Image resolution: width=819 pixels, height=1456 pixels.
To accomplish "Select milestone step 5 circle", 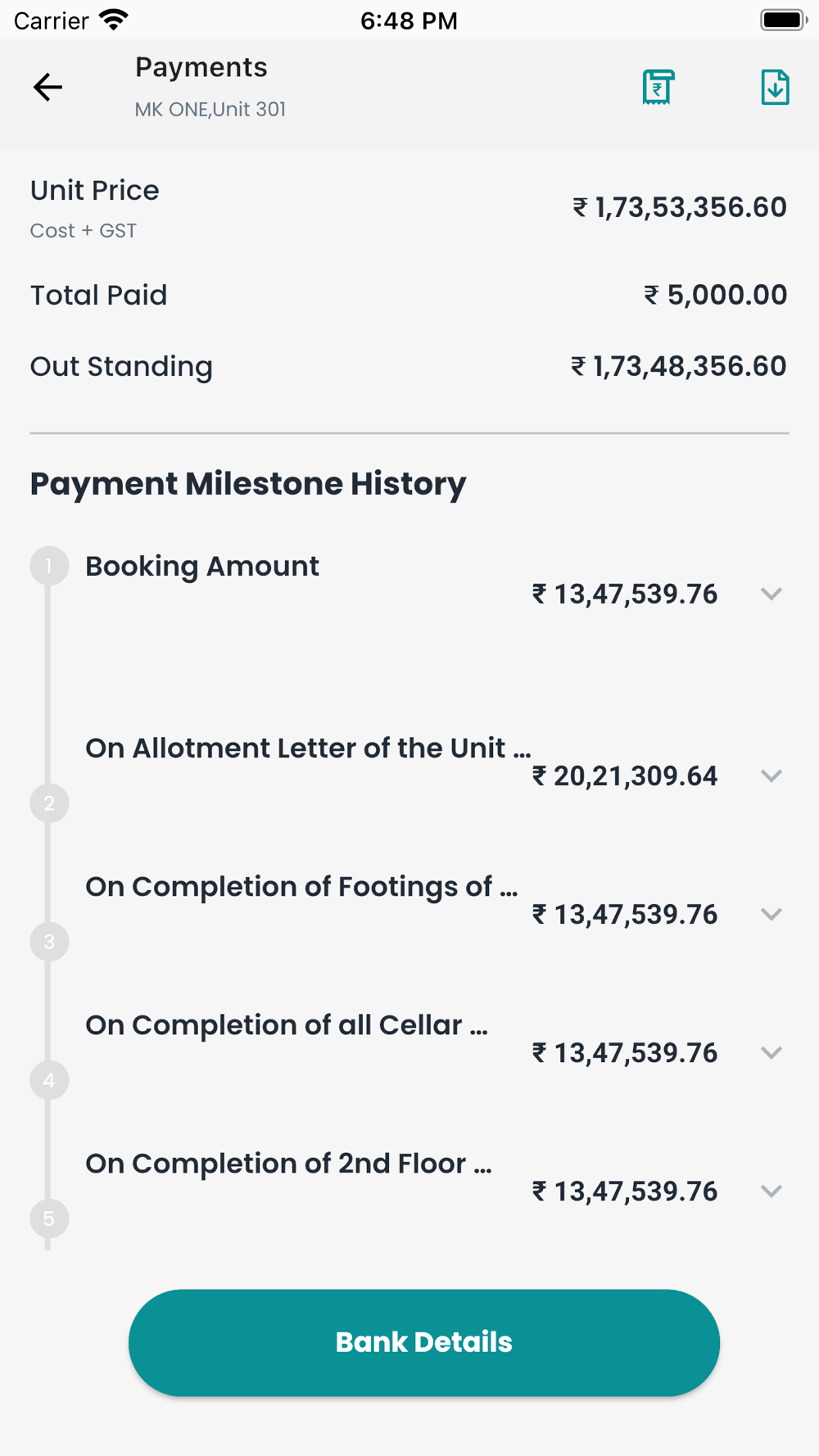I will click(x=49, y=1219).
